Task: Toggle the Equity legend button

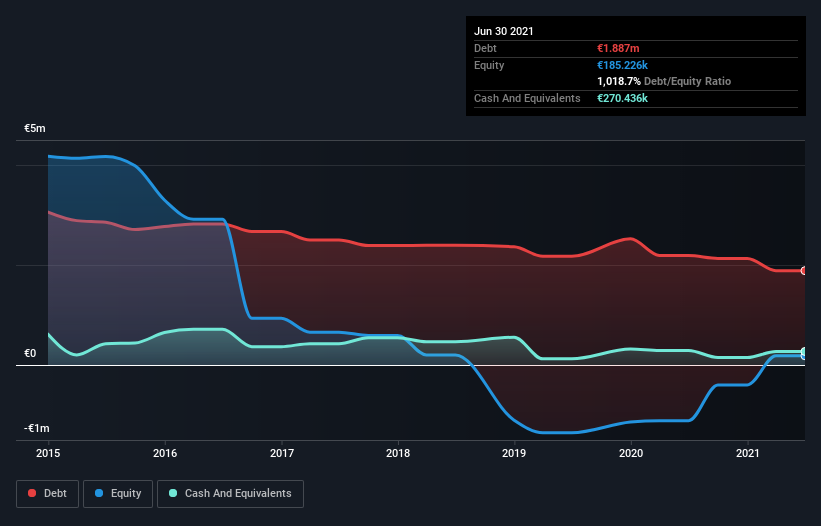Action: click(118, 494)
